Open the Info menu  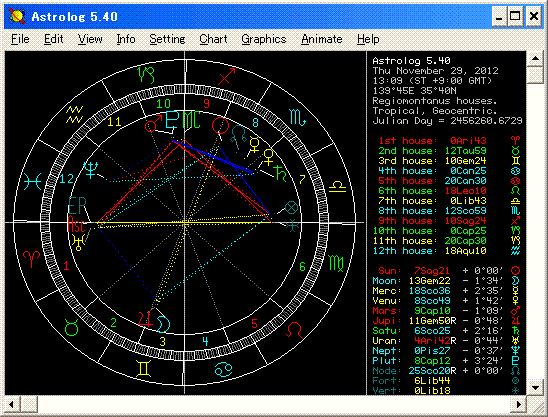click(126, 39)
